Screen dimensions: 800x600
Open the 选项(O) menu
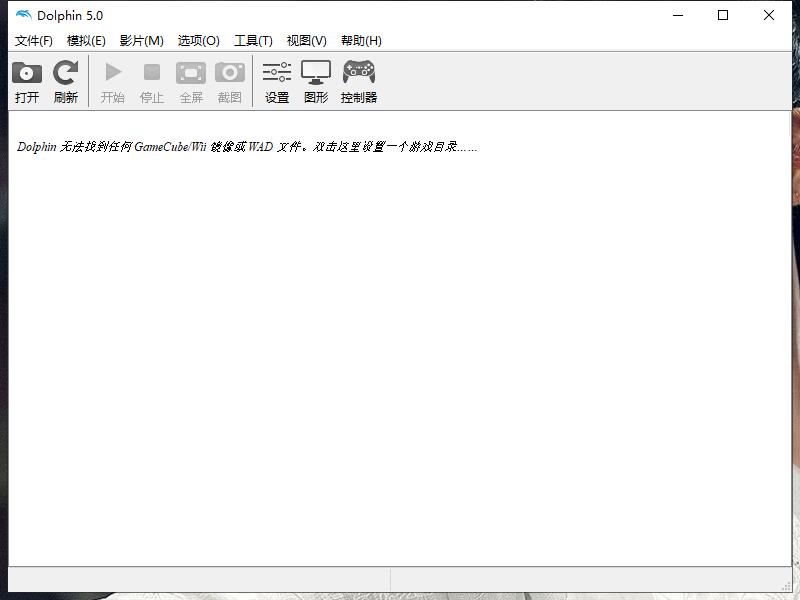[x=196, y=41]
